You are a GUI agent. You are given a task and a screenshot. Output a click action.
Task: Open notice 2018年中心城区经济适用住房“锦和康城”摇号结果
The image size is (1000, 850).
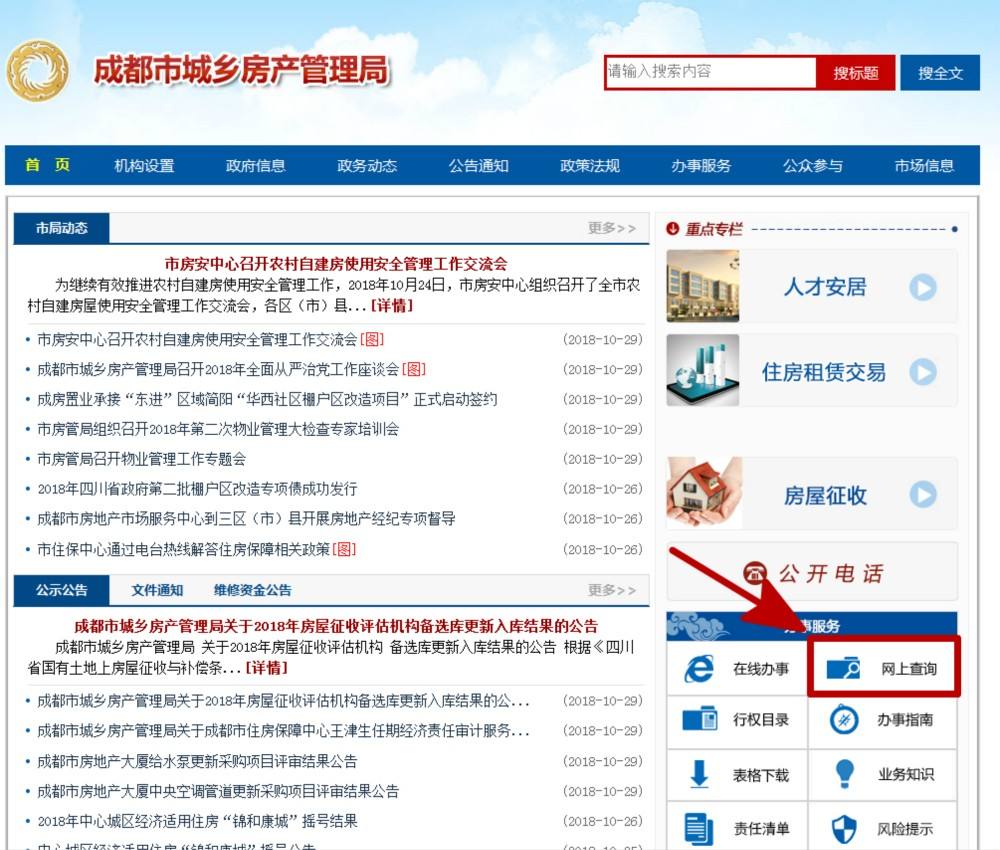tap(197, 821)
